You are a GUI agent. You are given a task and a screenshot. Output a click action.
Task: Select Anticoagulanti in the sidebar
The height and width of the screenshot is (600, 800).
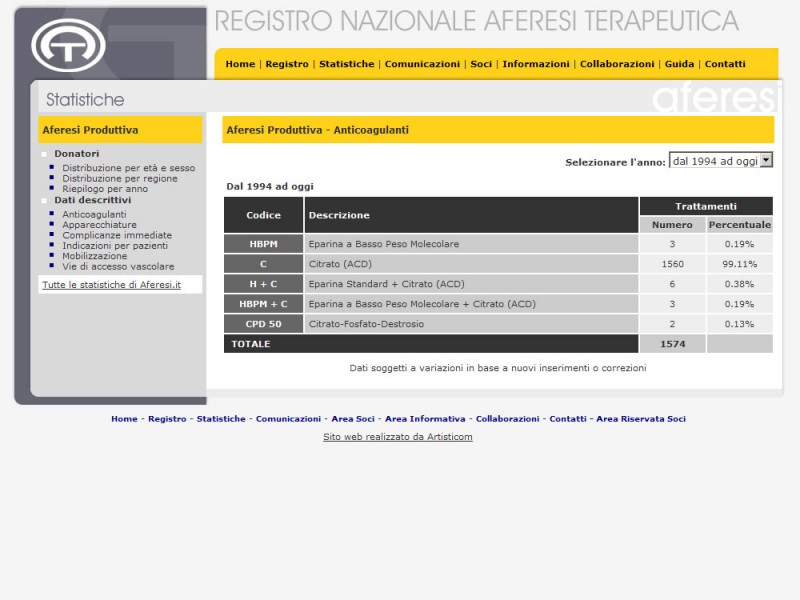point(94,214)
